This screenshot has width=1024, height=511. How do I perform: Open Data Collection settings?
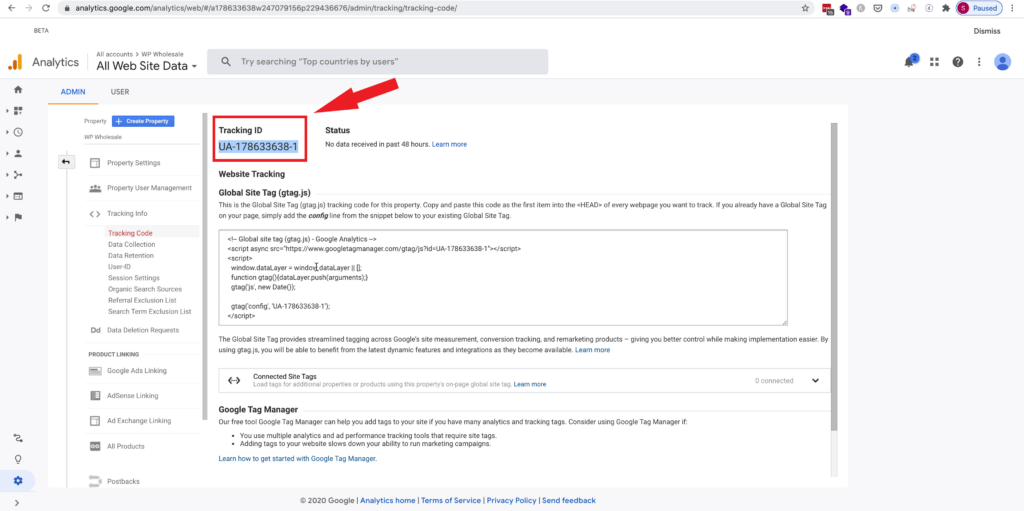pyautogui.click(x=131, y=244)
